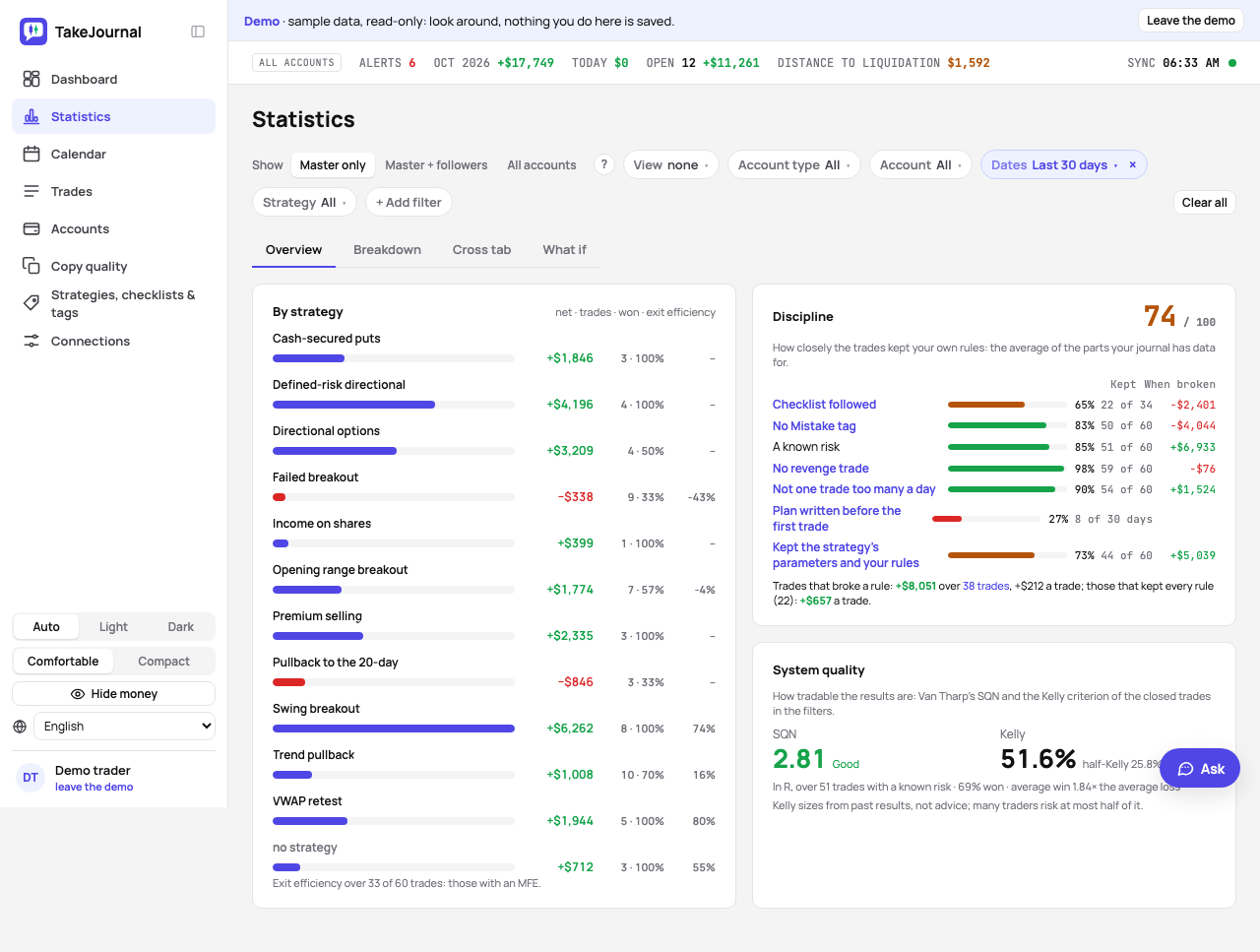Click the Dashboard grid icon

coord(31,79)
